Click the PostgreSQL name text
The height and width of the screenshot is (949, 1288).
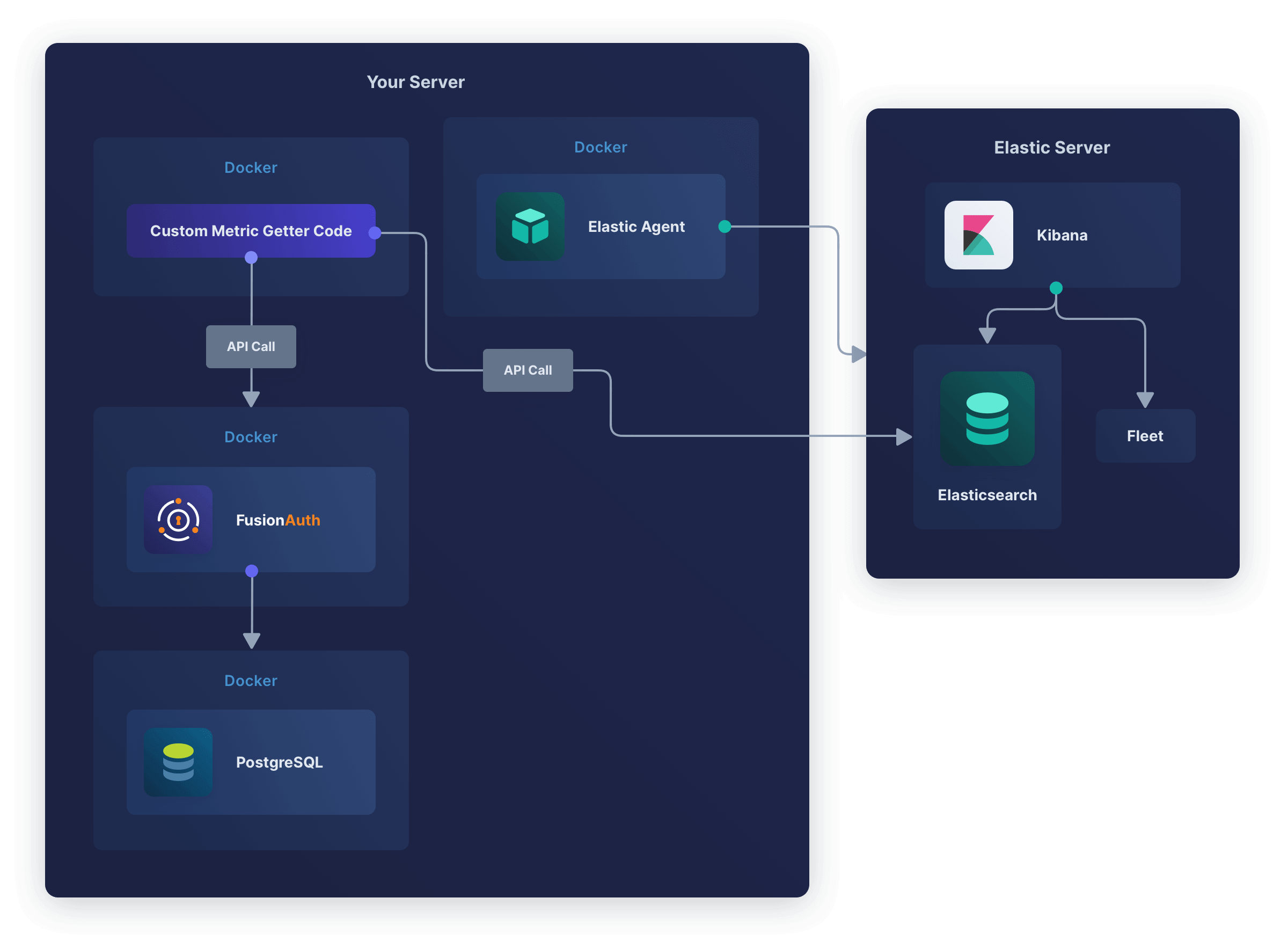pos(280,762)
